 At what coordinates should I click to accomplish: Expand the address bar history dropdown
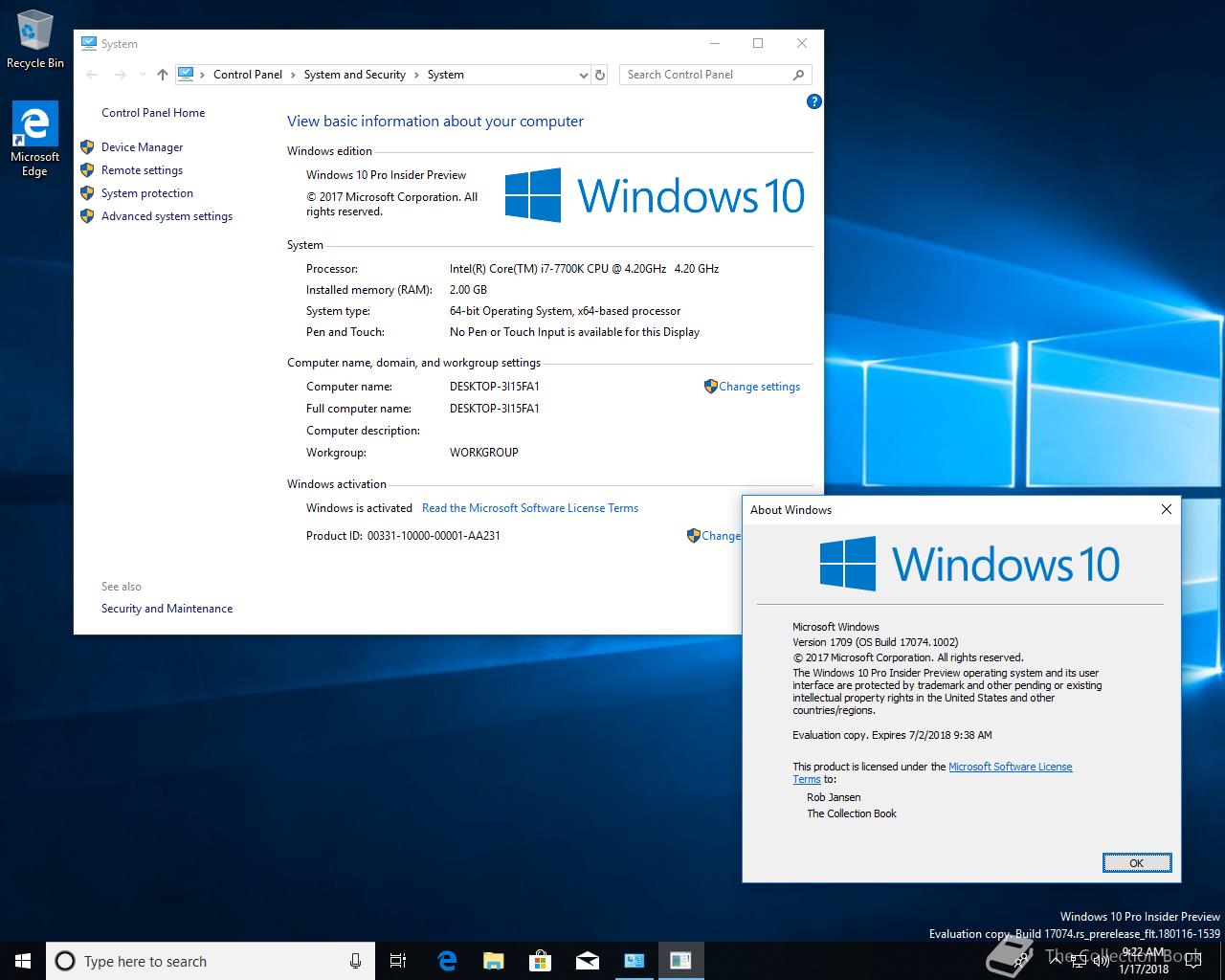(583, 75)
